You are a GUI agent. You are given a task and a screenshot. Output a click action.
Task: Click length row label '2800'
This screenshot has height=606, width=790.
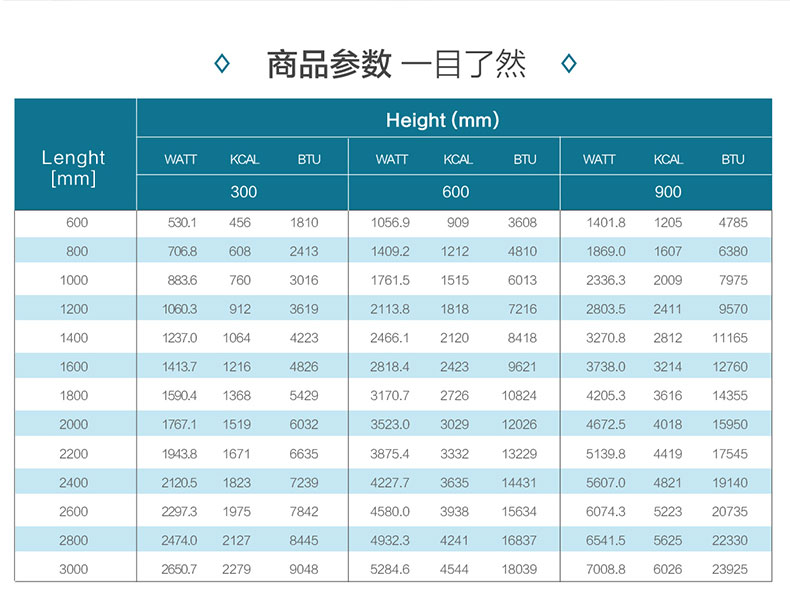(x=74, y=540)
